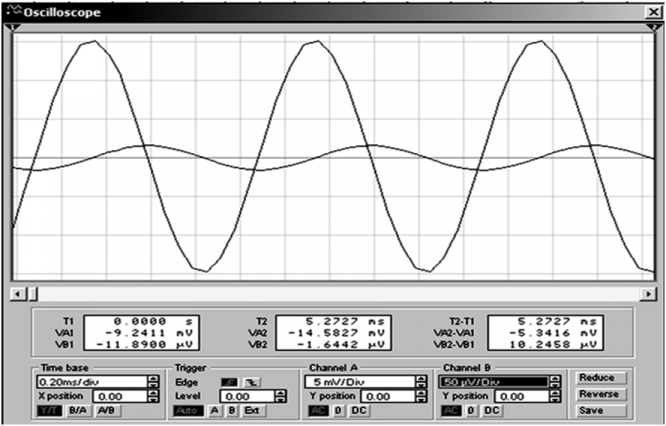
Task: Select DC coupling for Channel A
Action: [x=359, y=411]
